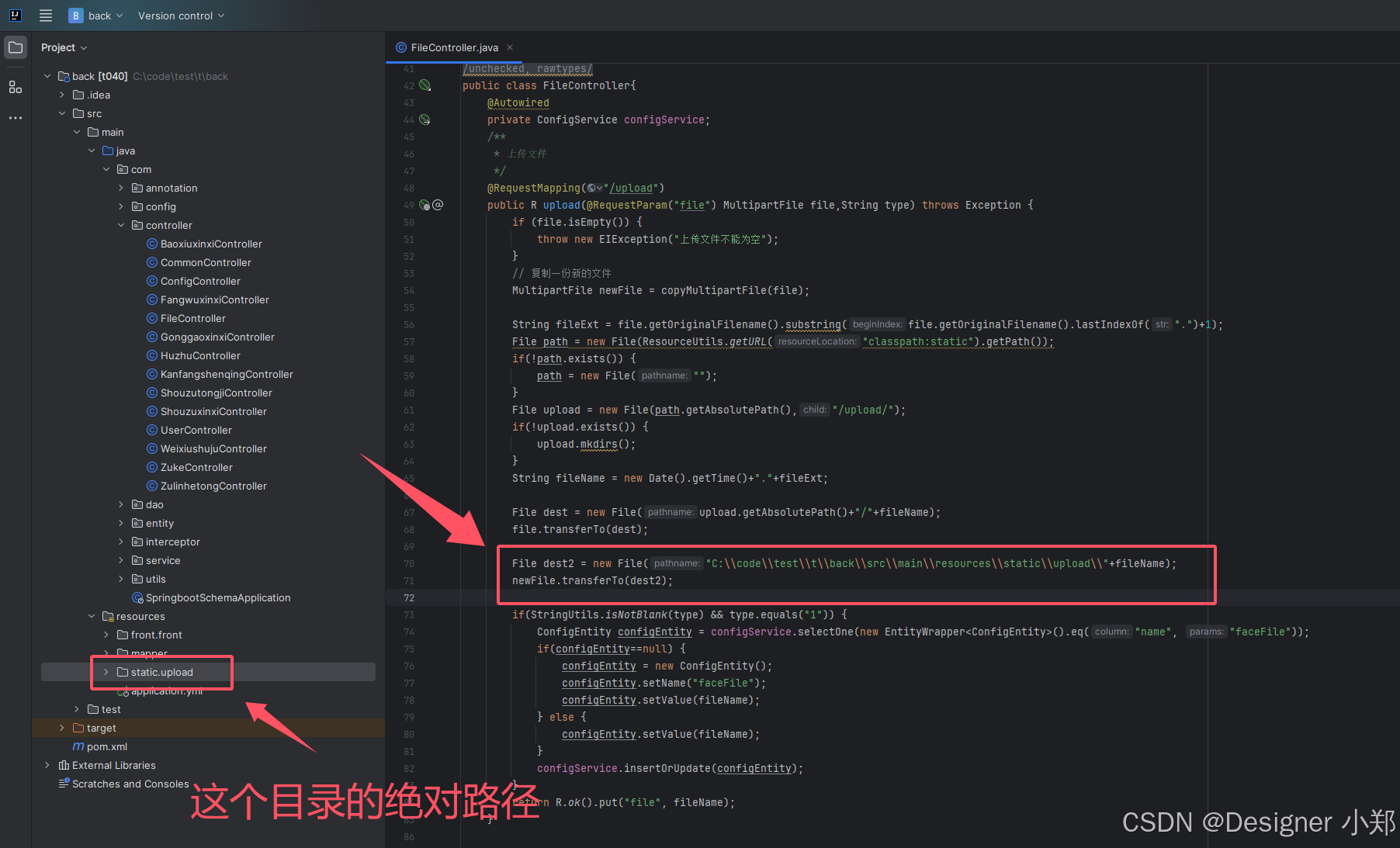Screen dimensions: 1400x848
Task: Click the return R.ok() statement
Action: coord(625,802)
